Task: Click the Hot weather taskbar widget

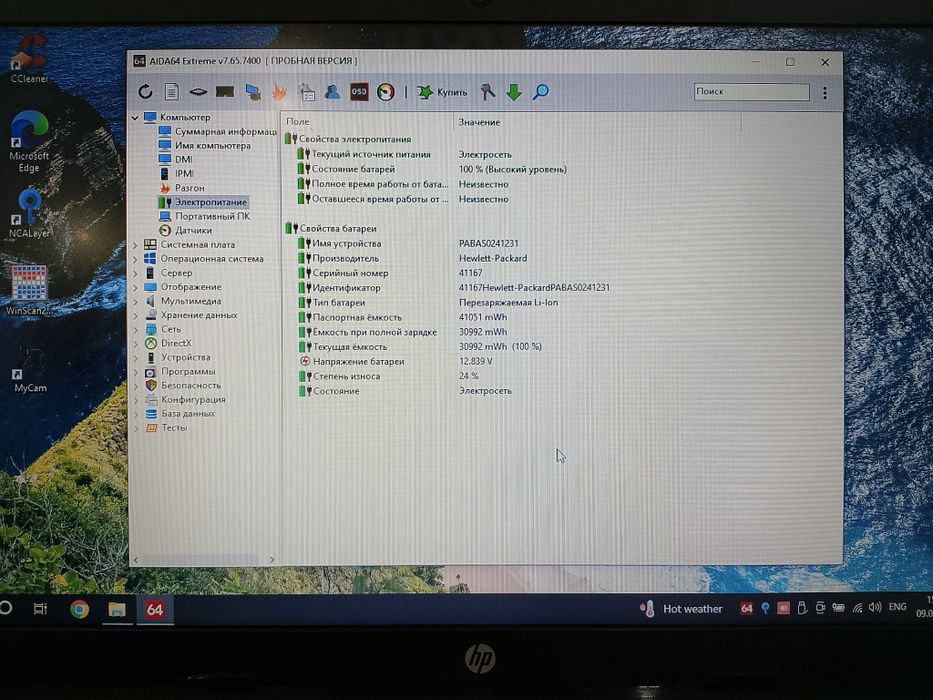Action: 680,609
